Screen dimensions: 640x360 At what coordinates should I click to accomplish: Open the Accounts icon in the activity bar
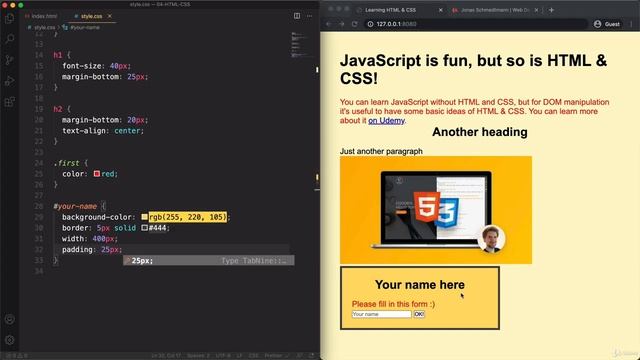click(x=9, y=319)
